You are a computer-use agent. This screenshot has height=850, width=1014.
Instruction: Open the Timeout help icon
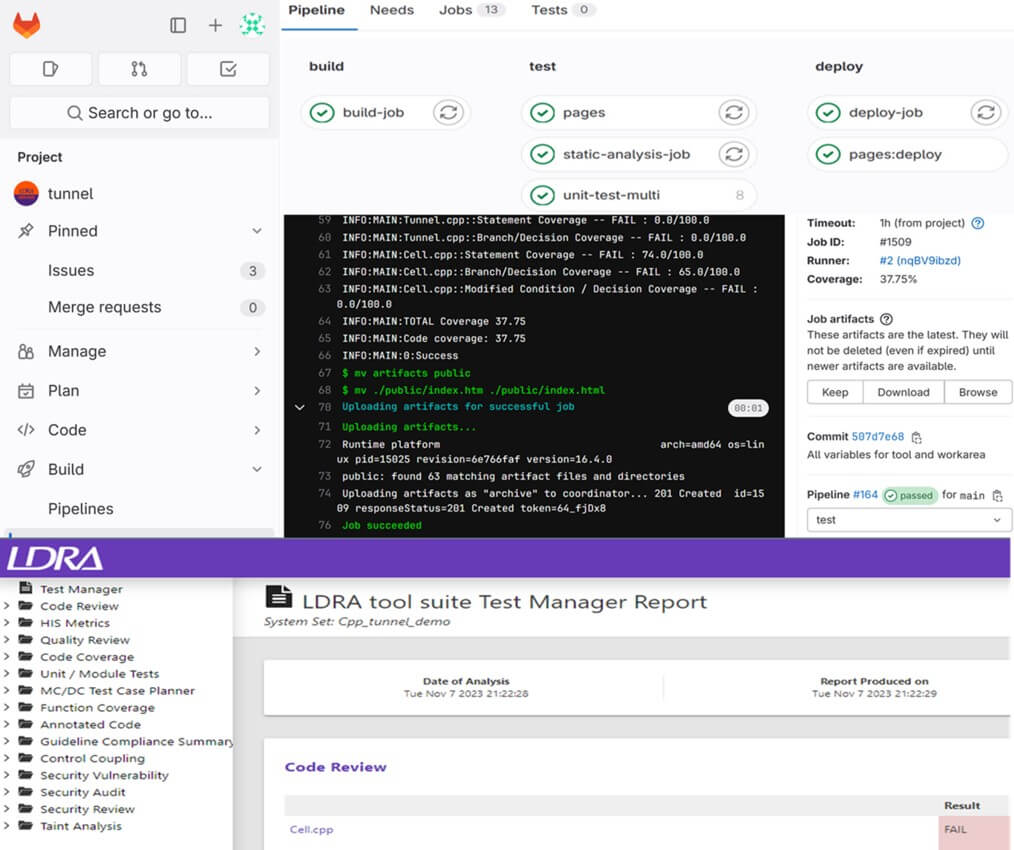(975, 222)
